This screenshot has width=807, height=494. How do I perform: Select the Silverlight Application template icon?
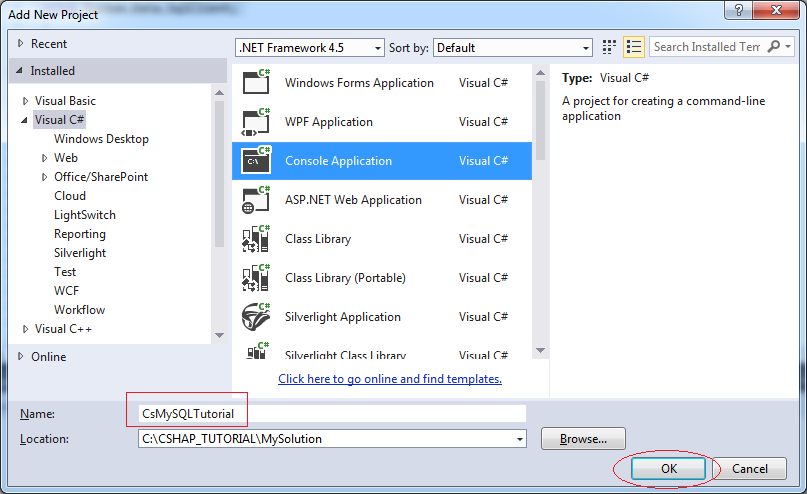click(x=256, y=317)
